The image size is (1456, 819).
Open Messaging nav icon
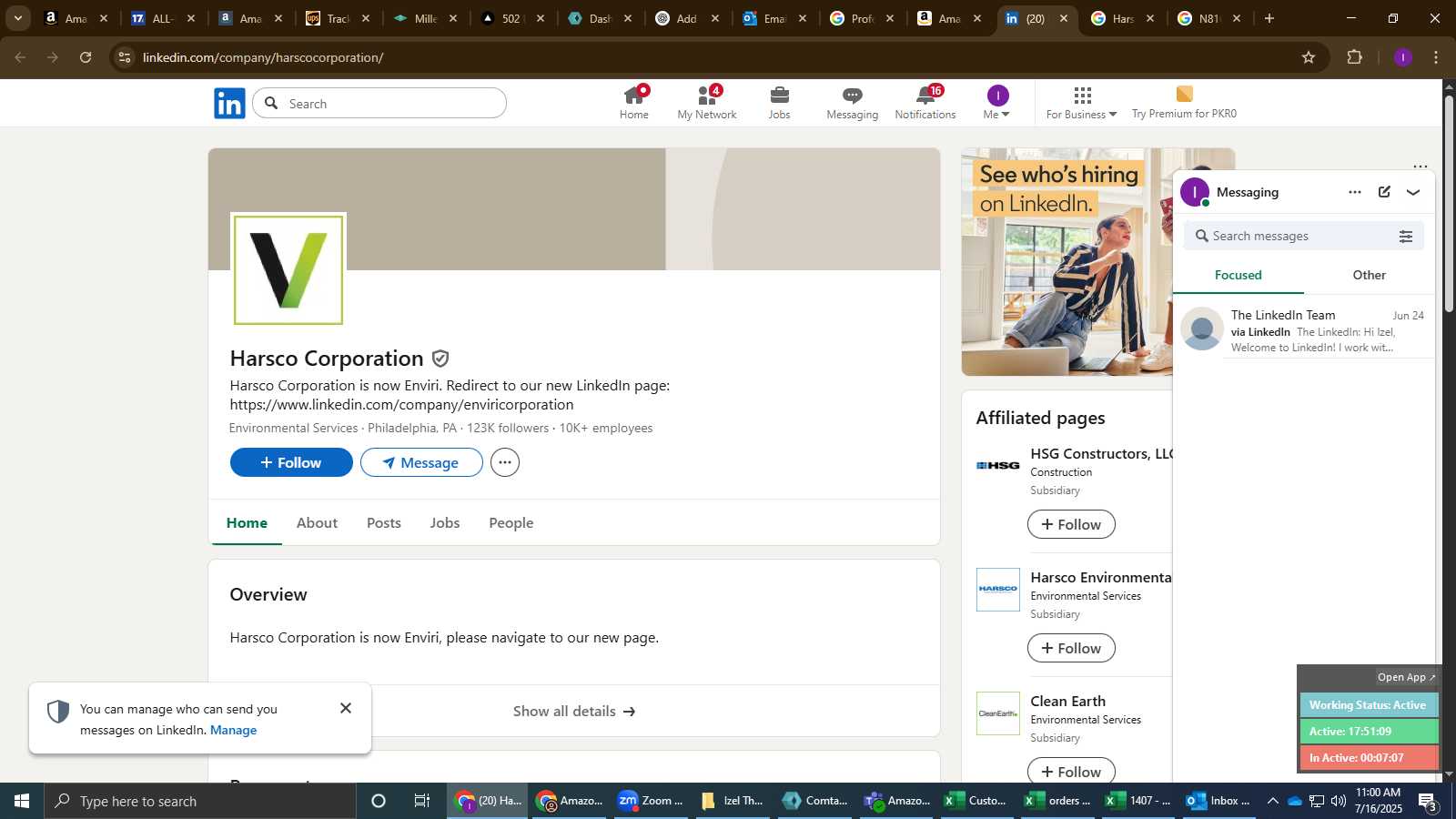[852, 103]
